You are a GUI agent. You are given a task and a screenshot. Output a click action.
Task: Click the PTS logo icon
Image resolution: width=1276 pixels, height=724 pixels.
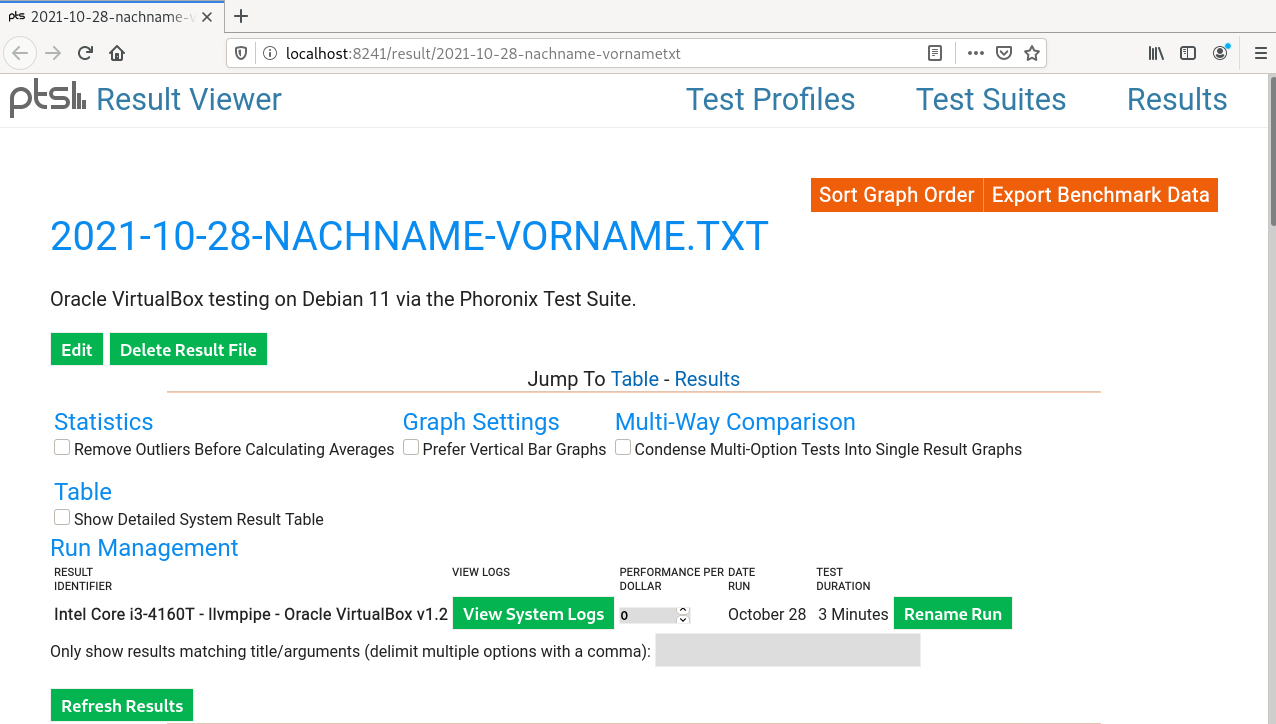click(47, 99)
